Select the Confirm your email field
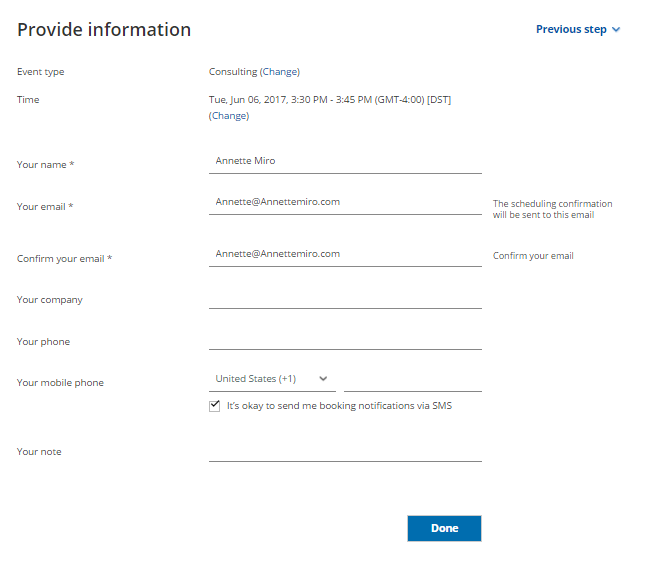Screen dimensions: 650x568 point(345,254)
